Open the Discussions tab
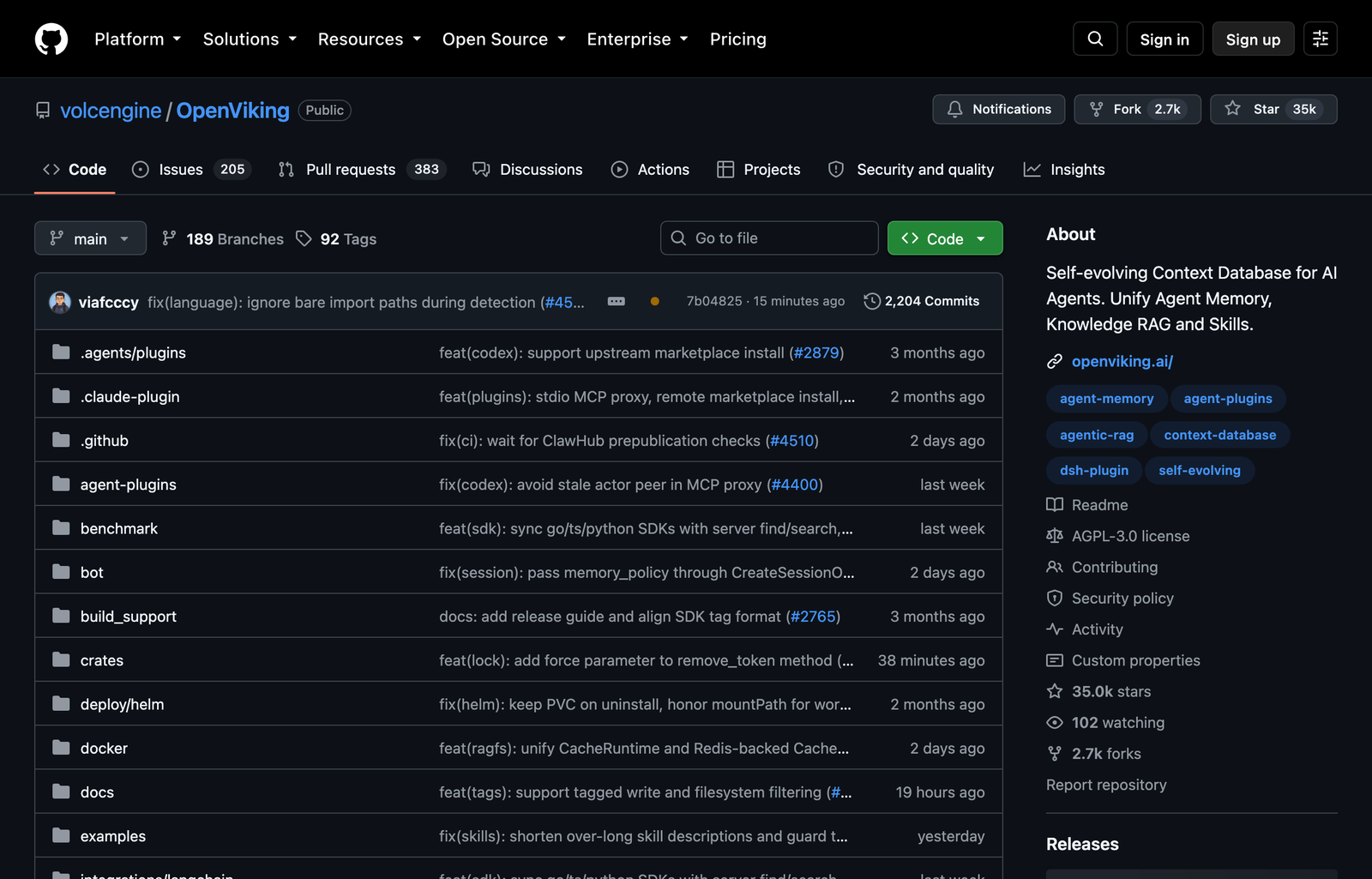 [527, 170]
